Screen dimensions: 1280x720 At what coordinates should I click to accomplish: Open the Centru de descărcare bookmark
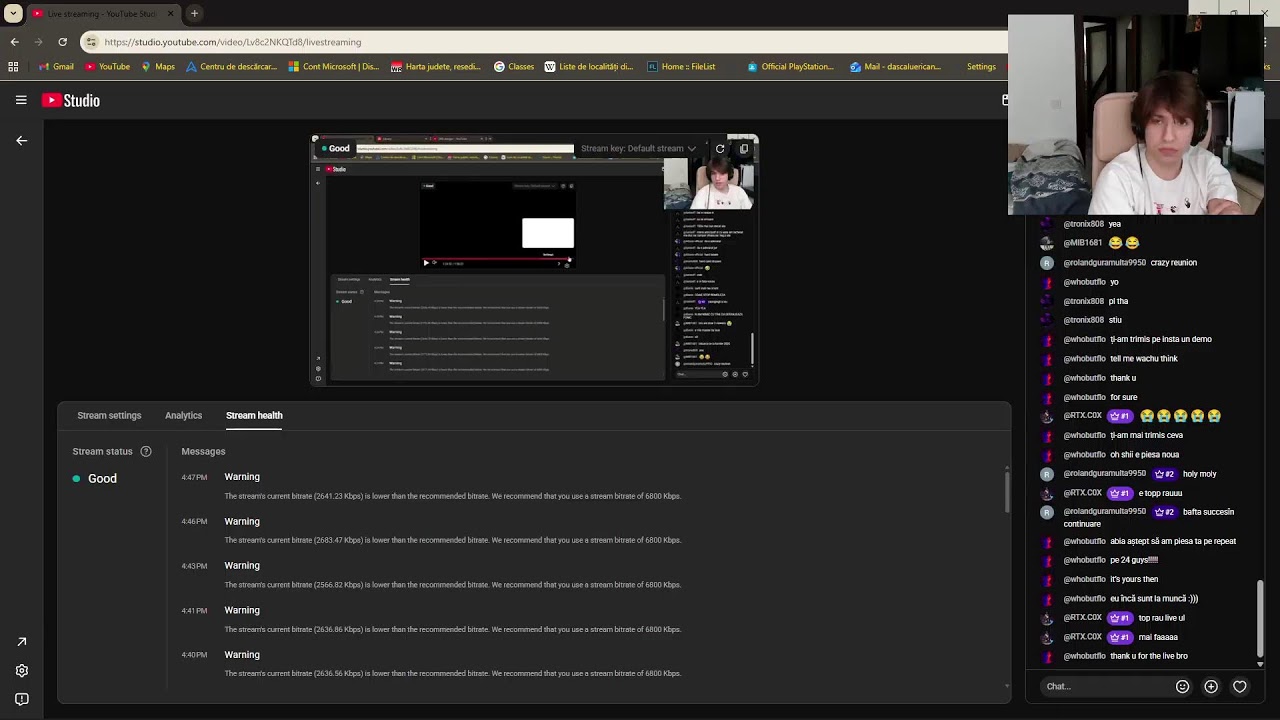point(231,67)
